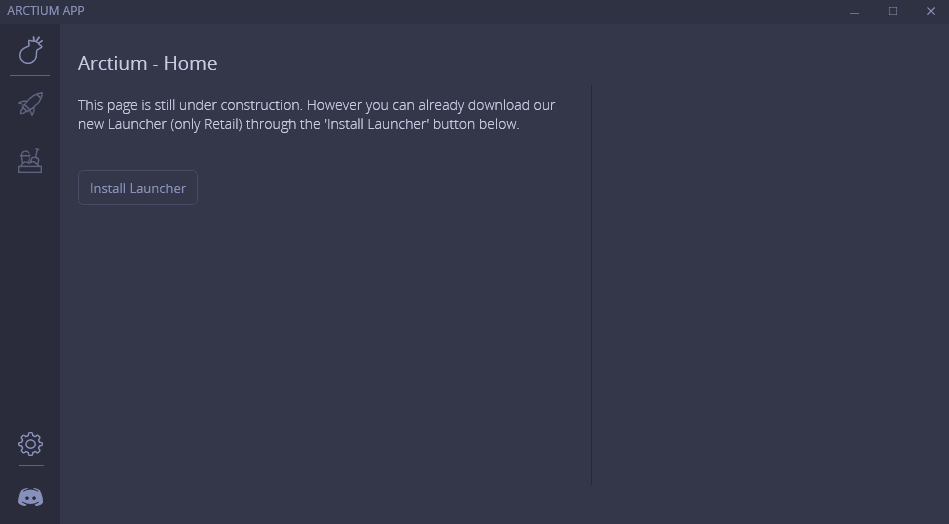Image resolution: width=949 pixels, height=524 pixels.
Task: Minimize the Arctium App window
Action: (854, 11)
